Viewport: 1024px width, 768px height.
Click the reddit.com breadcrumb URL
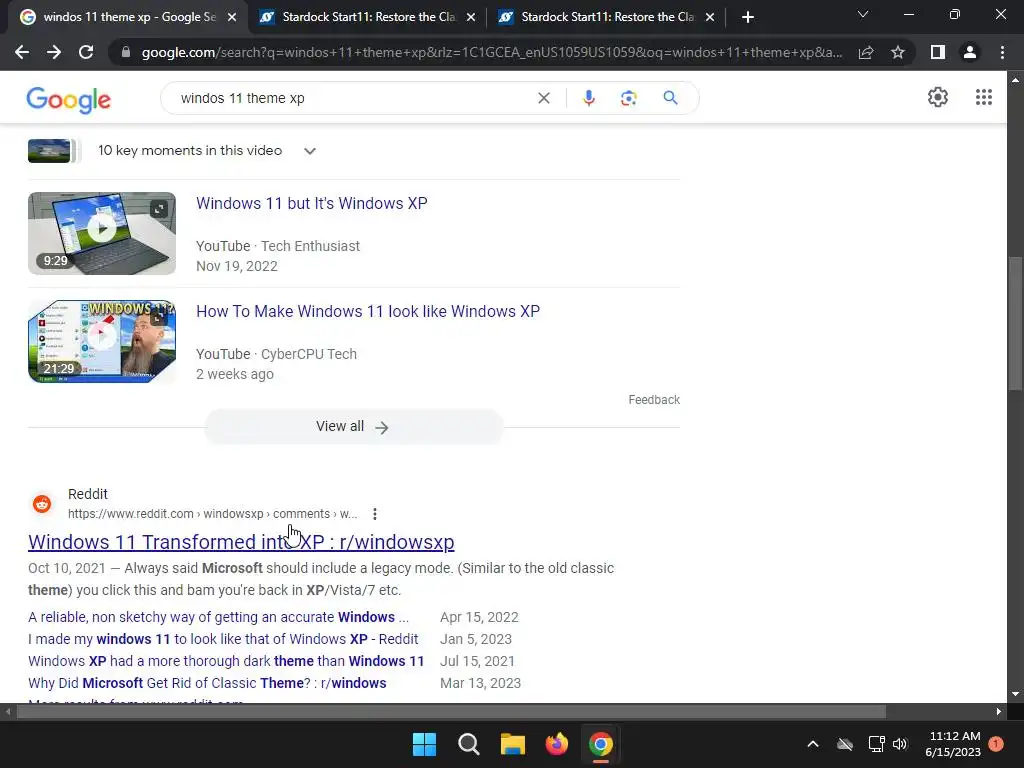(212, 514)
